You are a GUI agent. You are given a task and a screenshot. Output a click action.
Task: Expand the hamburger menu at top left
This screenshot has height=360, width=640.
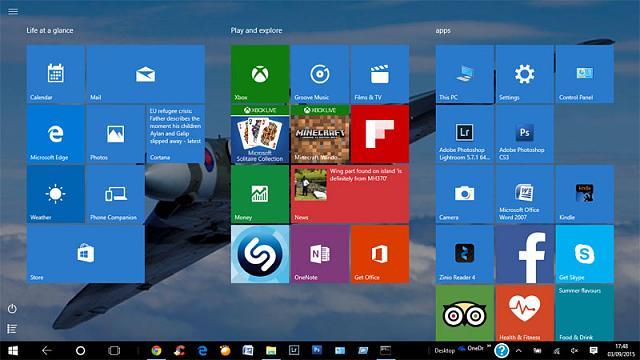[x=13, y=11]
